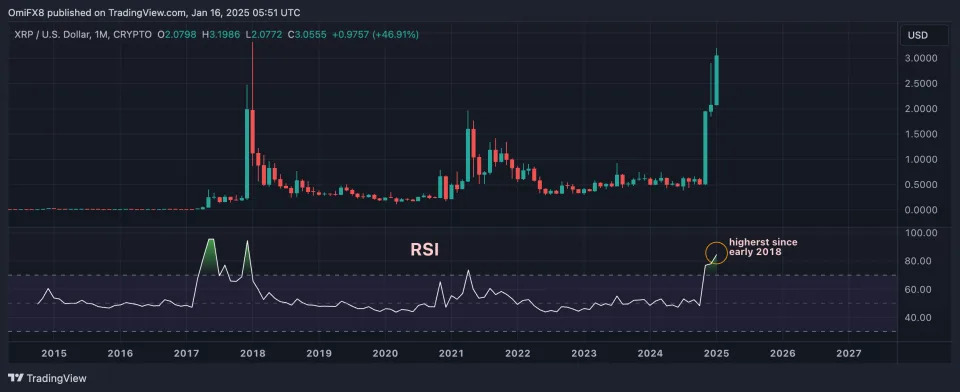Click the 2027 time axis label
960x392 pixels.
click(x=849, y=353)
